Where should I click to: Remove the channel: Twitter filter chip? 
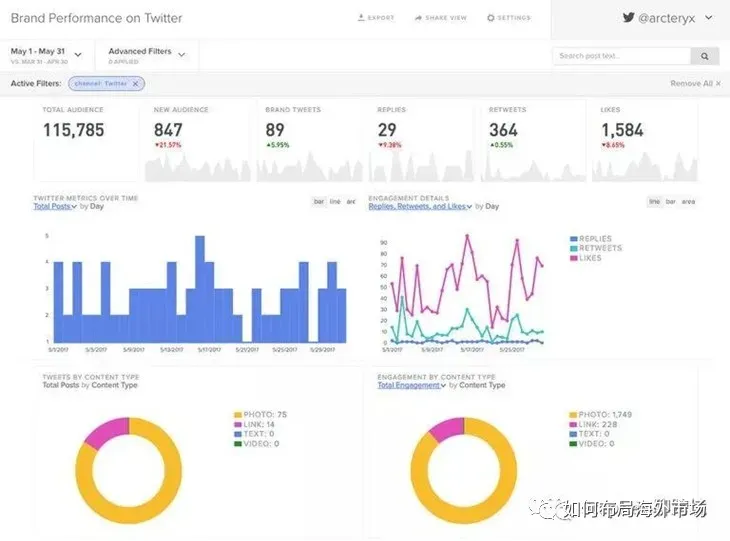[135, 84]
